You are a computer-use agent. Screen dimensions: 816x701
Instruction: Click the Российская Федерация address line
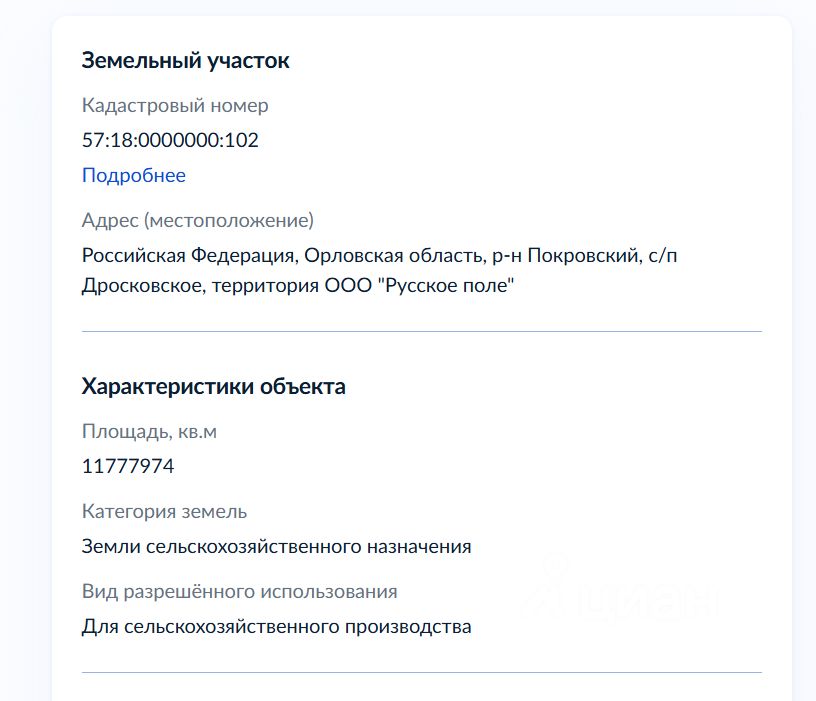click(190, 256)
